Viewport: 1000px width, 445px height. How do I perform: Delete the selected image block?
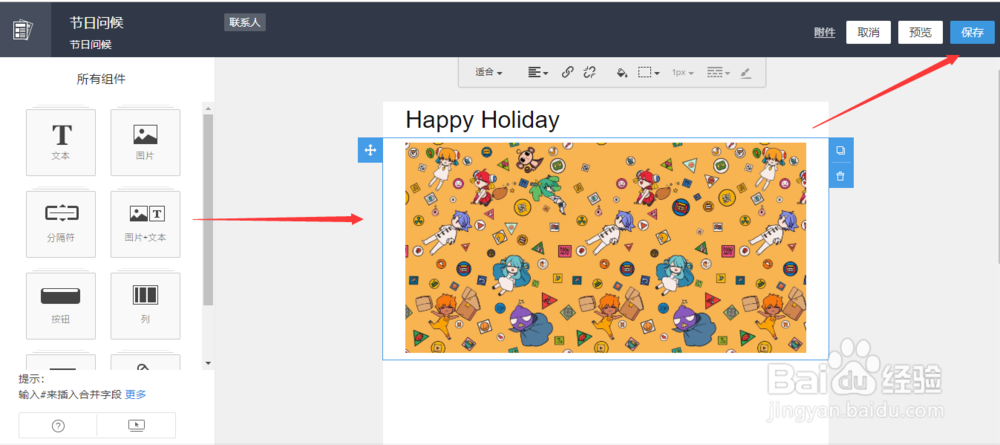pyautogui.click(x=841, y=176)
